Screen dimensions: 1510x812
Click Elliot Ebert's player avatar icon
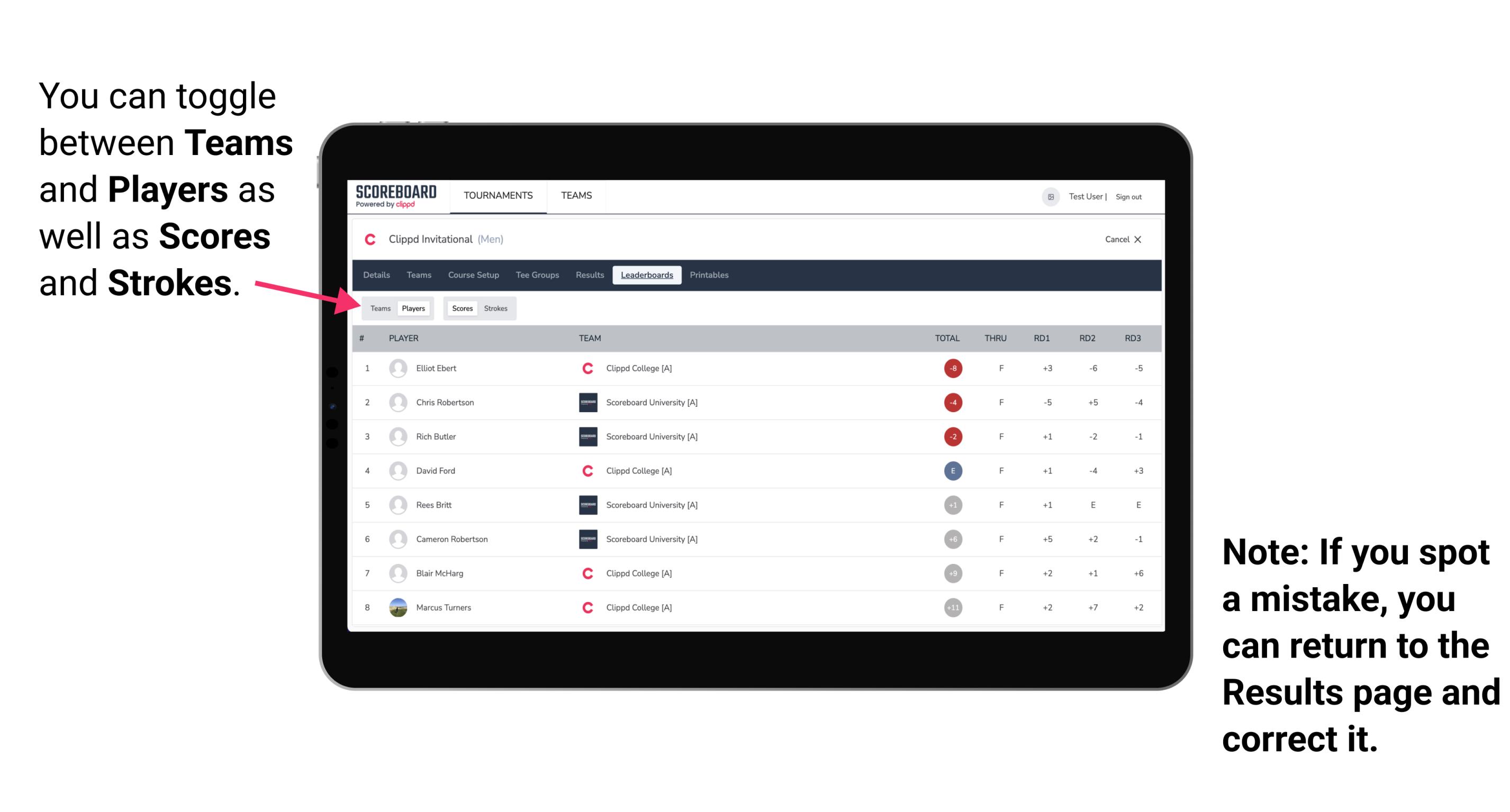click(x=397, y=368)
